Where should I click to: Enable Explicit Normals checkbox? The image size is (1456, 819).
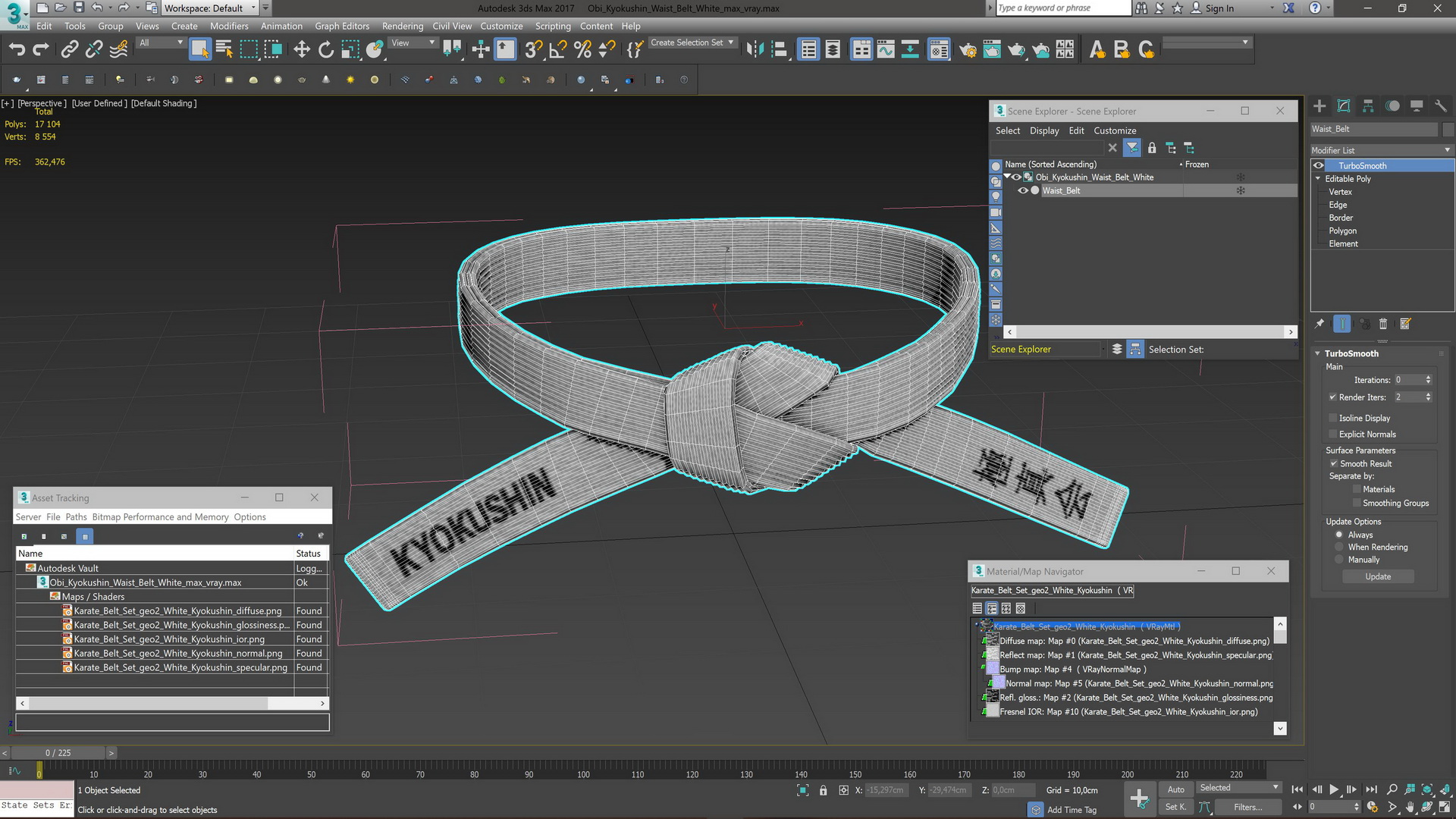tap(1332, 434)
